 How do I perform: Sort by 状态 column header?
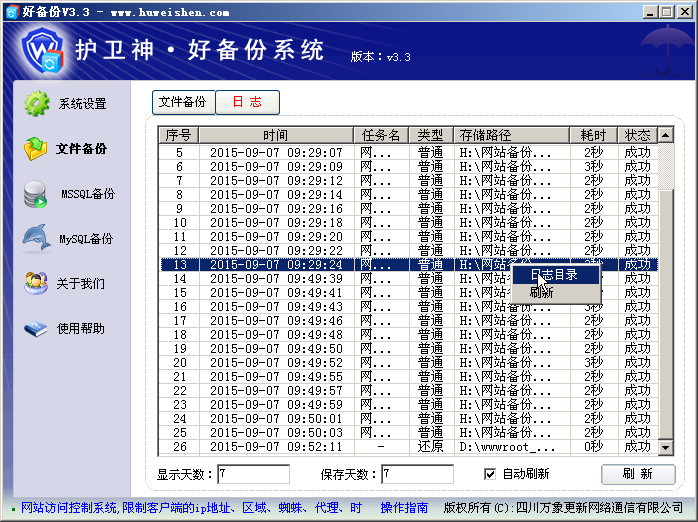click(637, 135)
